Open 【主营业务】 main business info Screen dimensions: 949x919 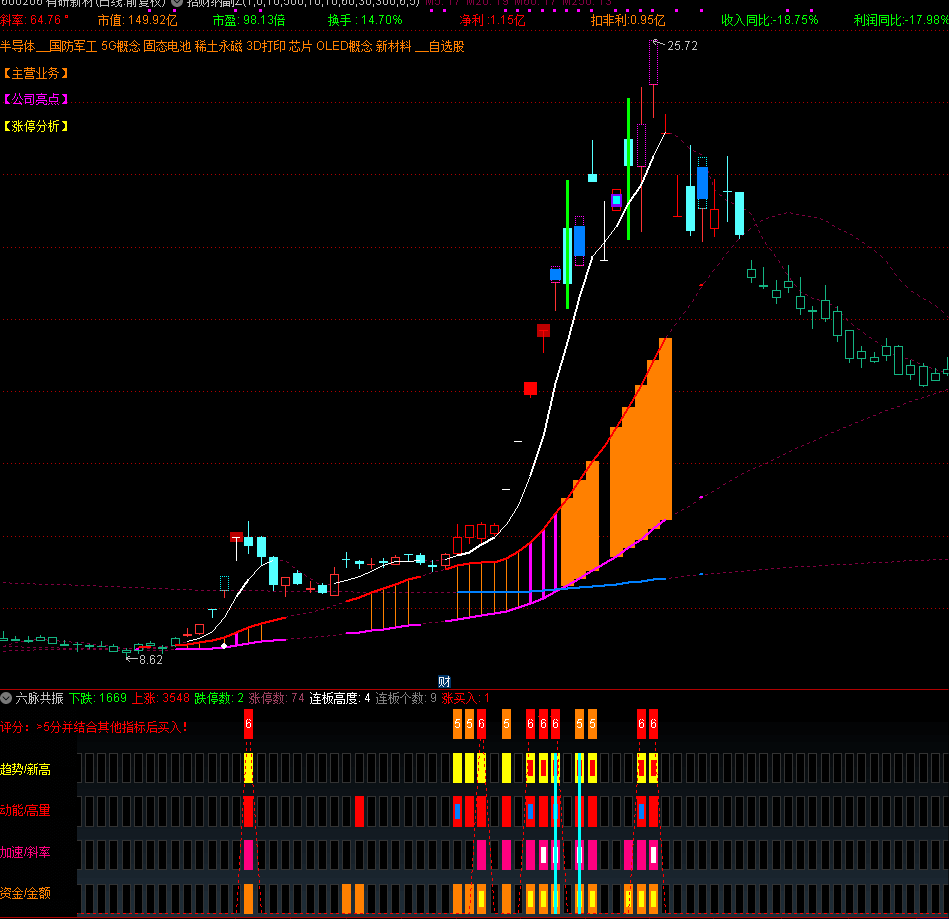tap(36, 73)
